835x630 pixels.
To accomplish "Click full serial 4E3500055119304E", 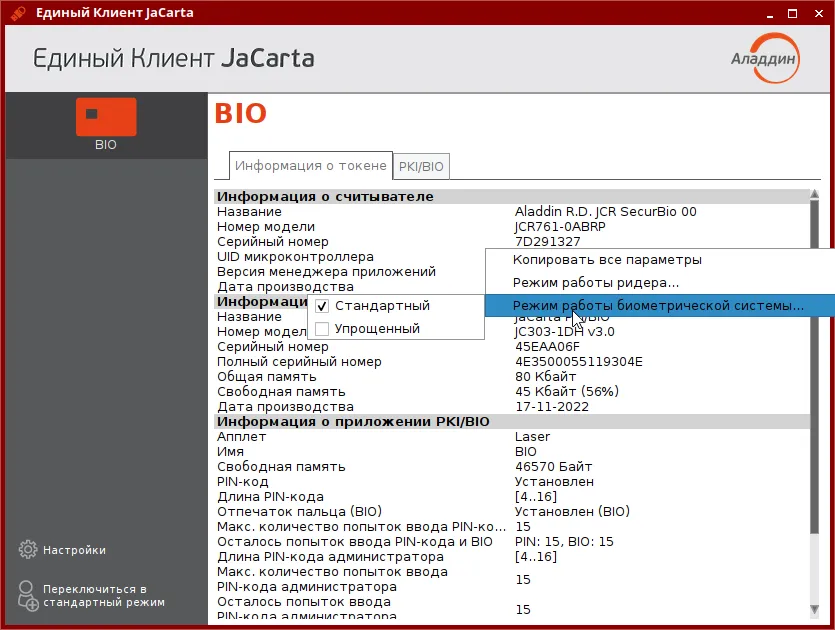I will (x=579, y=362).
